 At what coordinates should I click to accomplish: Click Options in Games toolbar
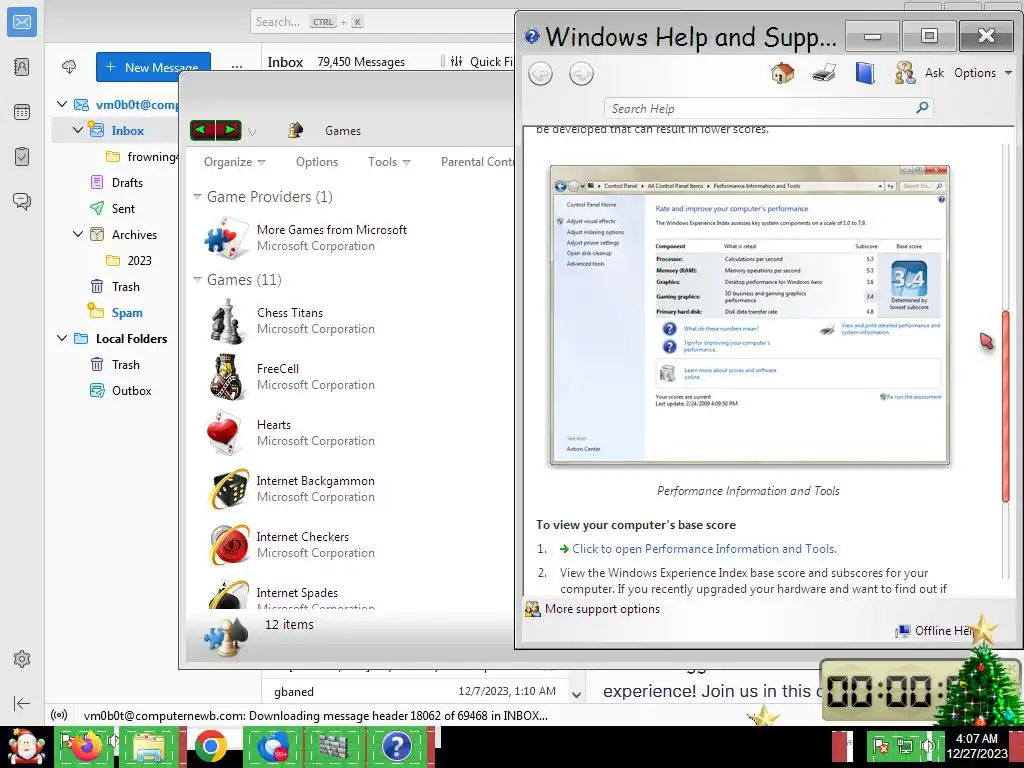pyautogui.click(x=317, y=162)
